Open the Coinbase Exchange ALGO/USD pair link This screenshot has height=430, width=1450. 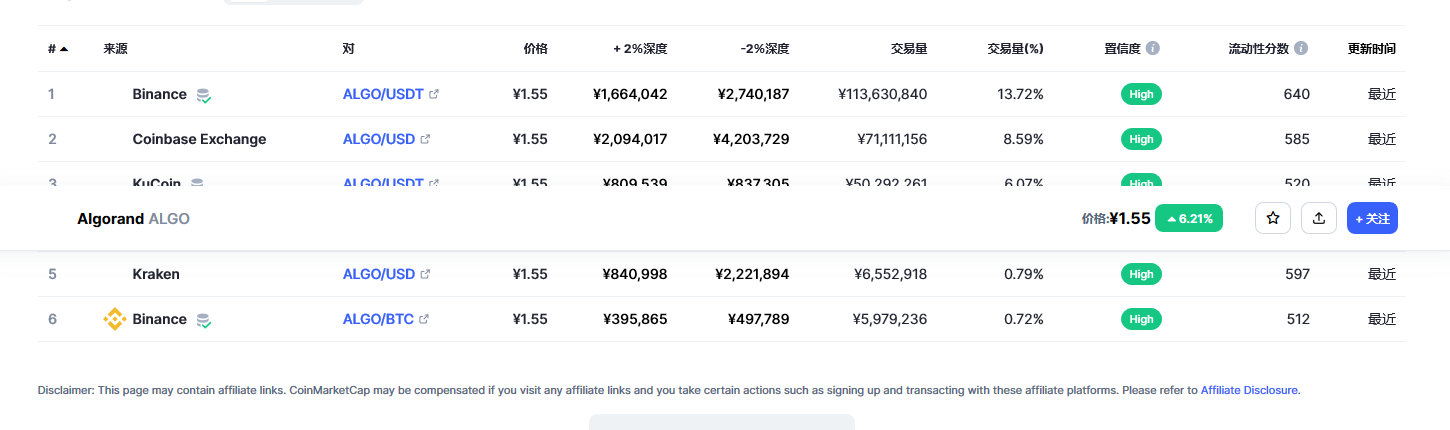(x=379, y=139)
